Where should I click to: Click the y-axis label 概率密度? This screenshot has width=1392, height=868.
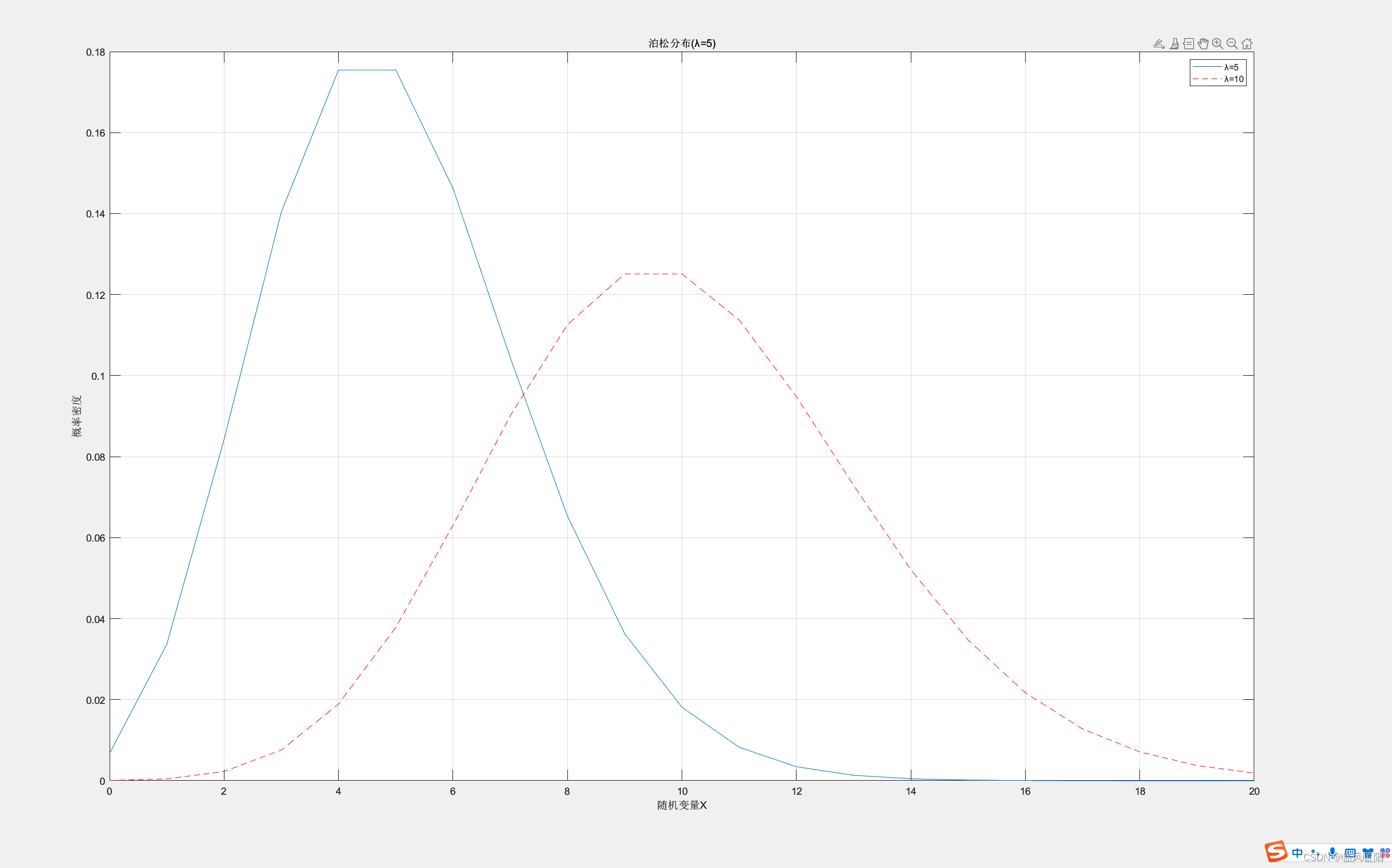pyautogui.click(x=77, y=416)
